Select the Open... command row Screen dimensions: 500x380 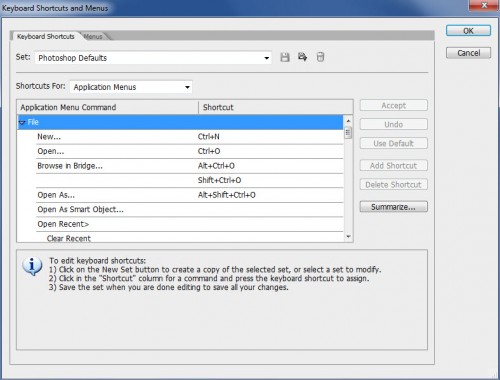tap(190, 151)
